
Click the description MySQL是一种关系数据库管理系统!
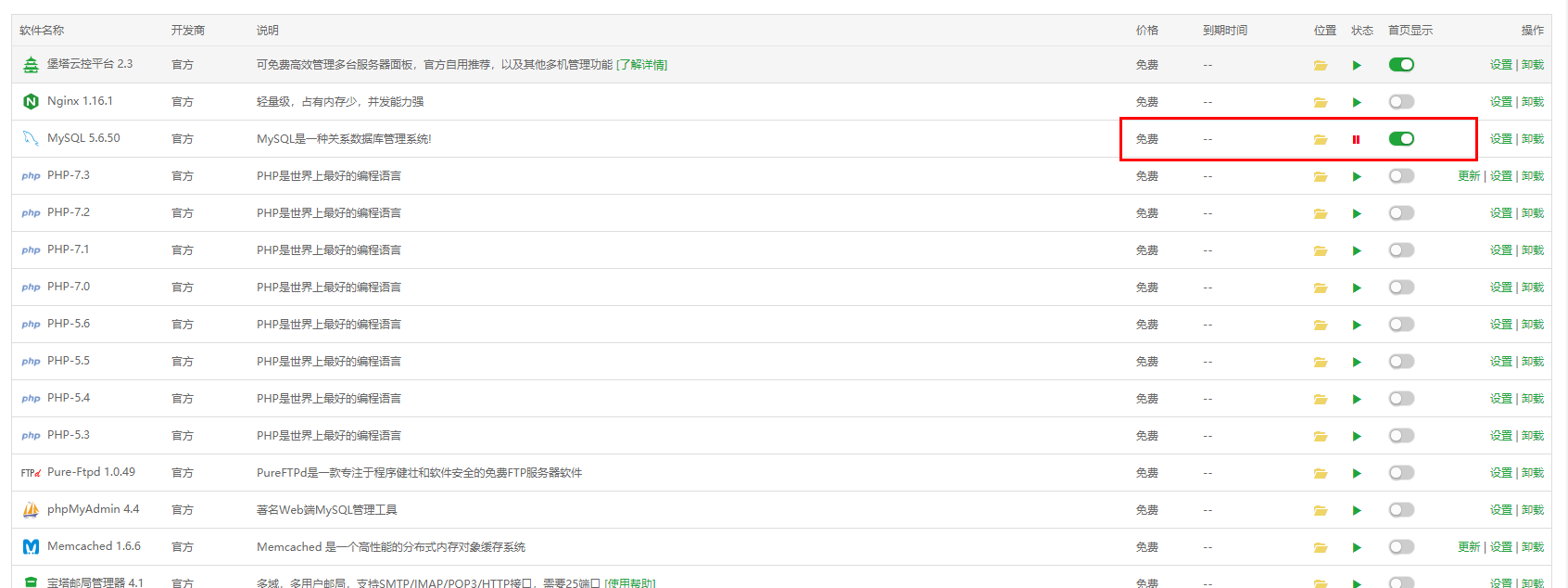coord(344,139)
